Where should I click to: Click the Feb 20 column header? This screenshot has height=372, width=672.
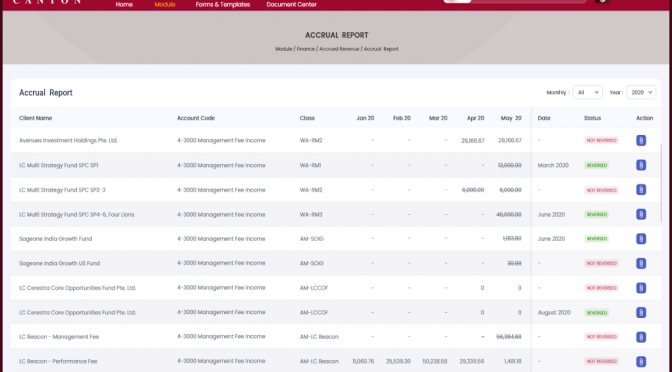pyautogui.click(x=402, y=118)
